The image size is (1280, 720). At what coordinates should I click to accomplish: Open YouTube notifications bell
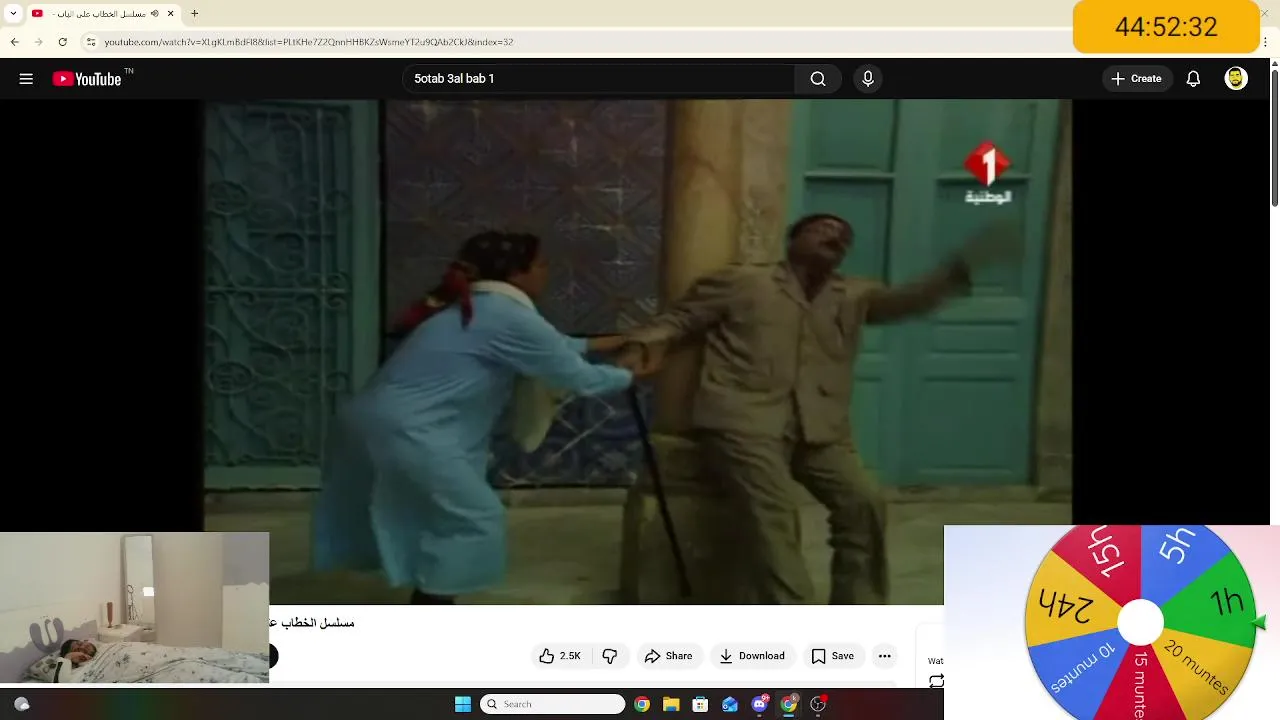coord(1193,79)
